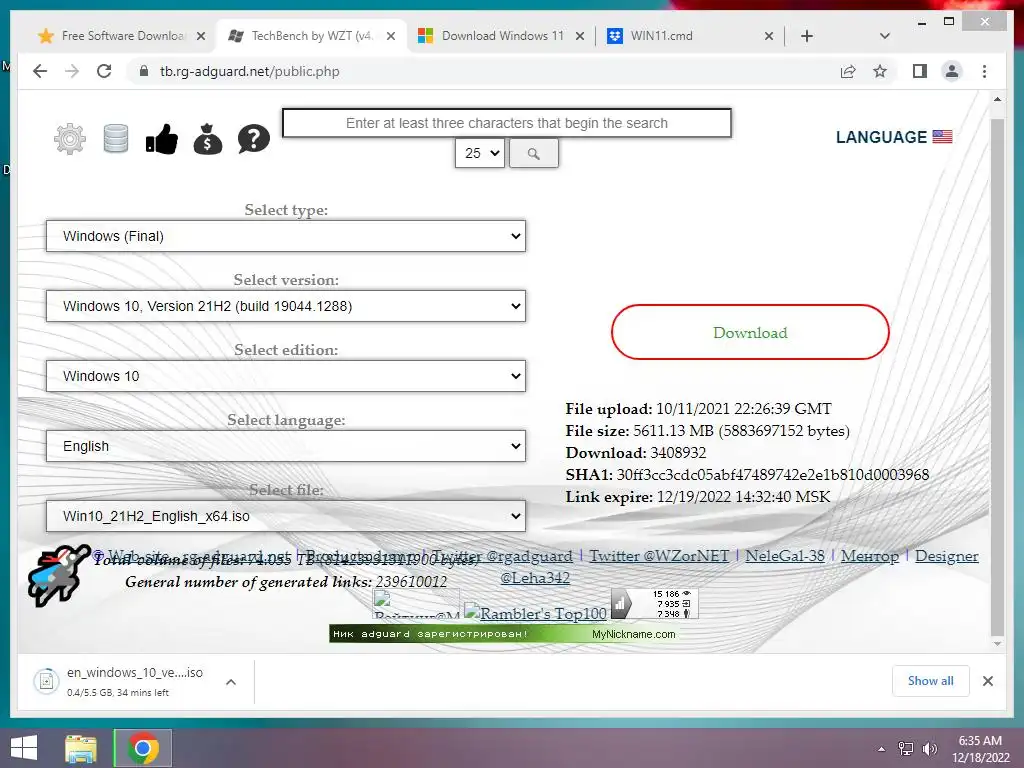Change language via the US flag icon
The image size is (1024, 768).
[942, 136]
